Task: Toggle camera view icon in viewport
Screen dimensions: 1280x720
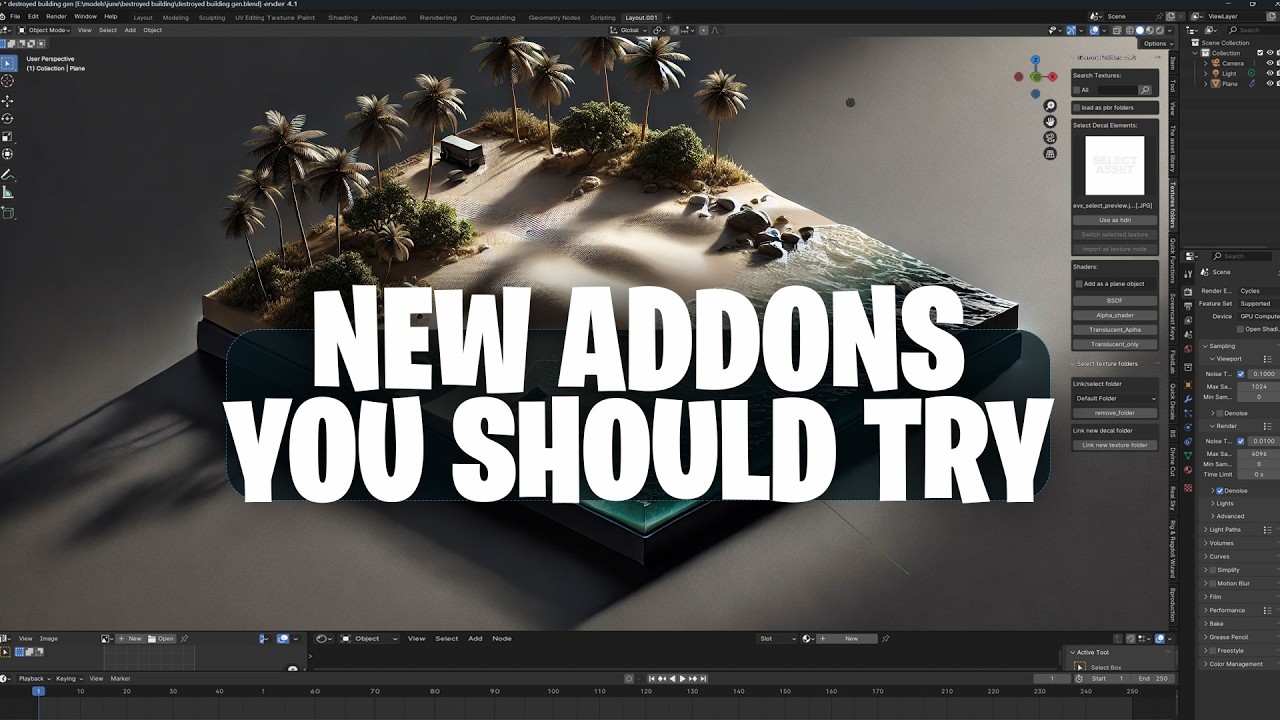Action: point(1050,137)
